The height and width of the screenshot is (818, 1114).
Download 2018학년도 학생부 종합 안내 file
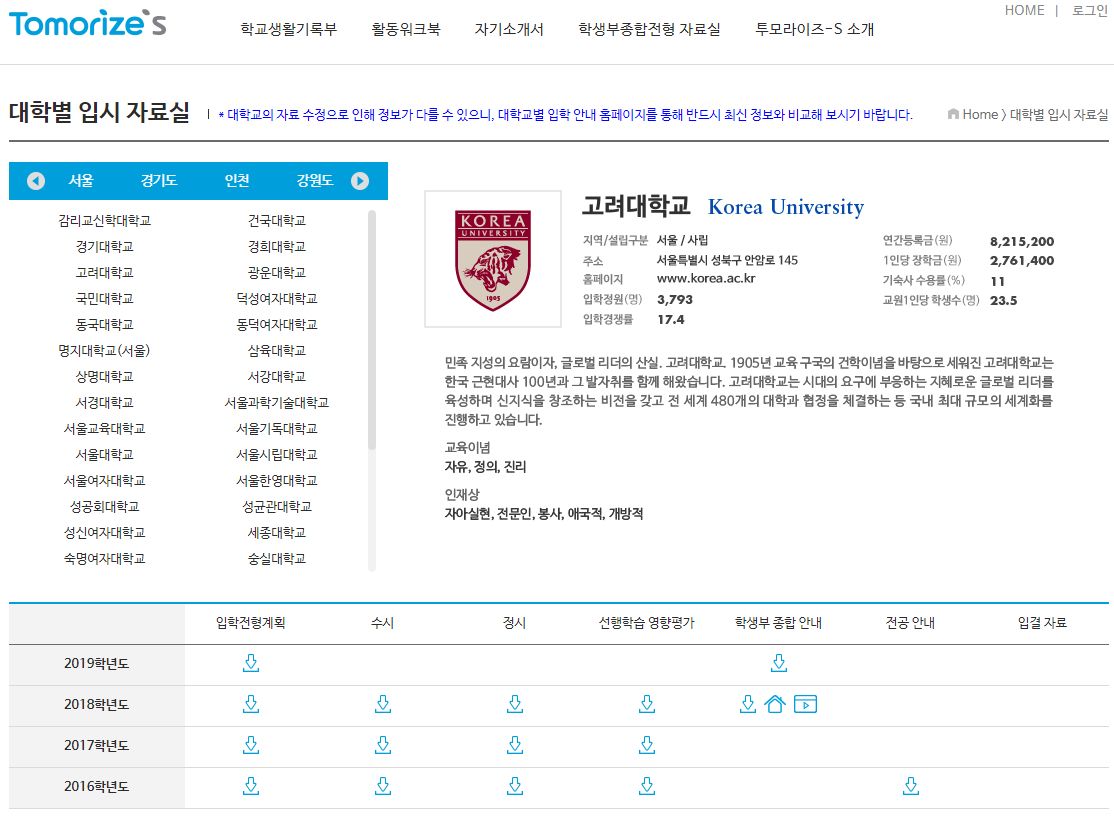pyautogui.click(x=747, y=704)
